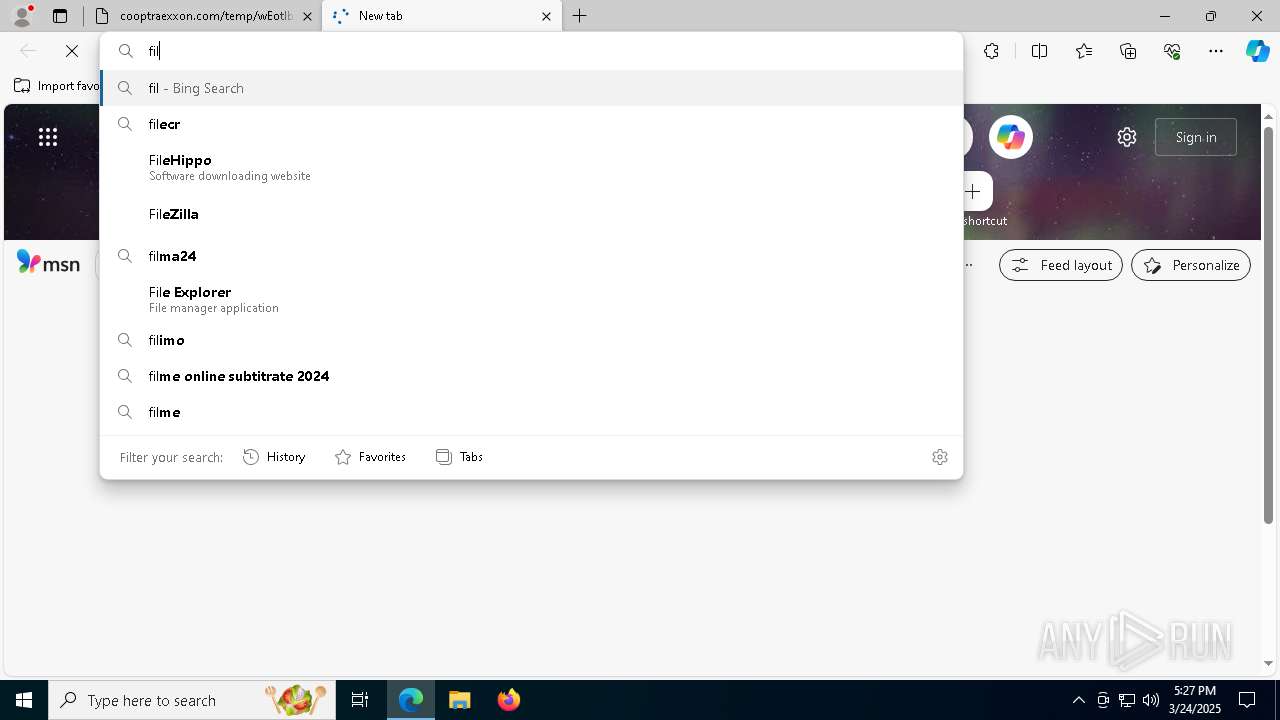Filter search by Favorites

[x=370, y=457]
